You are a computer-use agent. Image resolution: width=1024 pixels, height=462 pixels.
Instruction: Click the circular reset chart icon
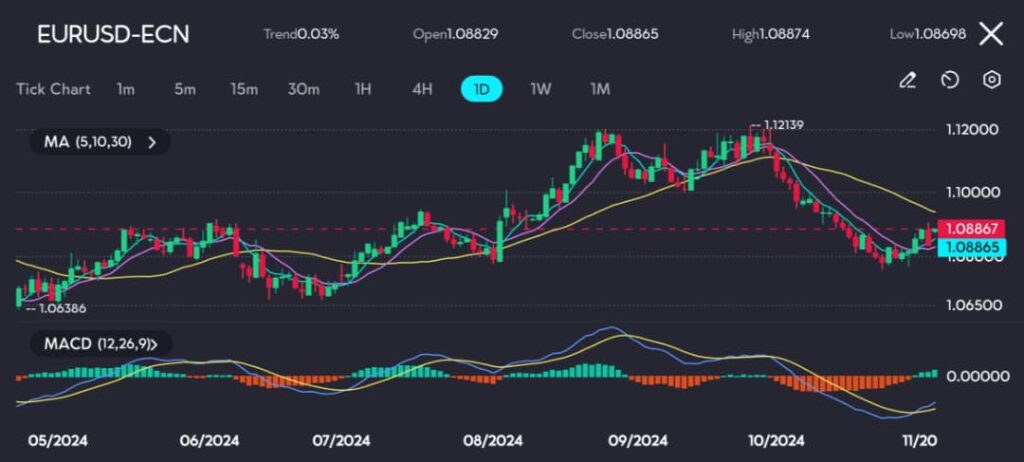pyautogui.click(x=950, y=80)
